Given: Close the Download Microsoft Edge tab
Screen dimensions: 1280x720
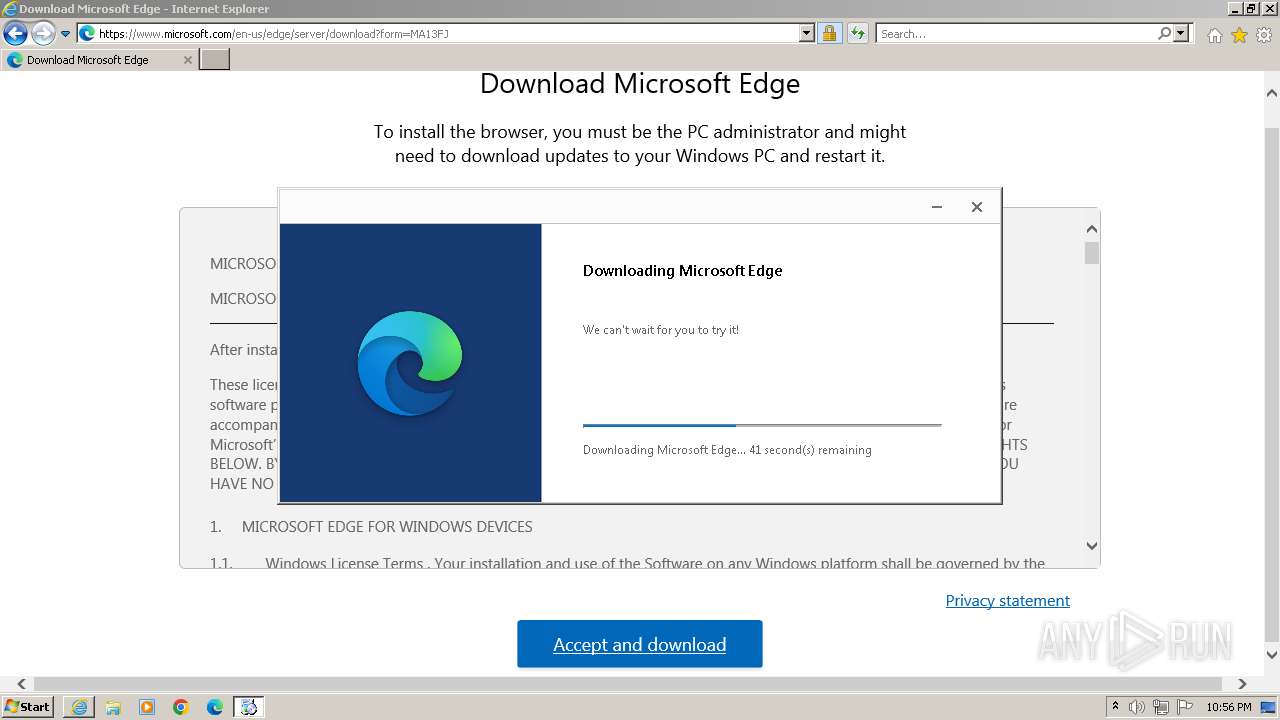Looking at the screenshot, I should (x=187, y=60).
